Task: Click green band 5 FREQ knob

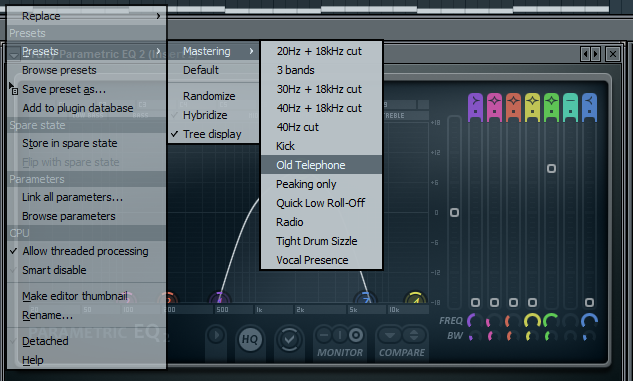Action: coord(551,321)
